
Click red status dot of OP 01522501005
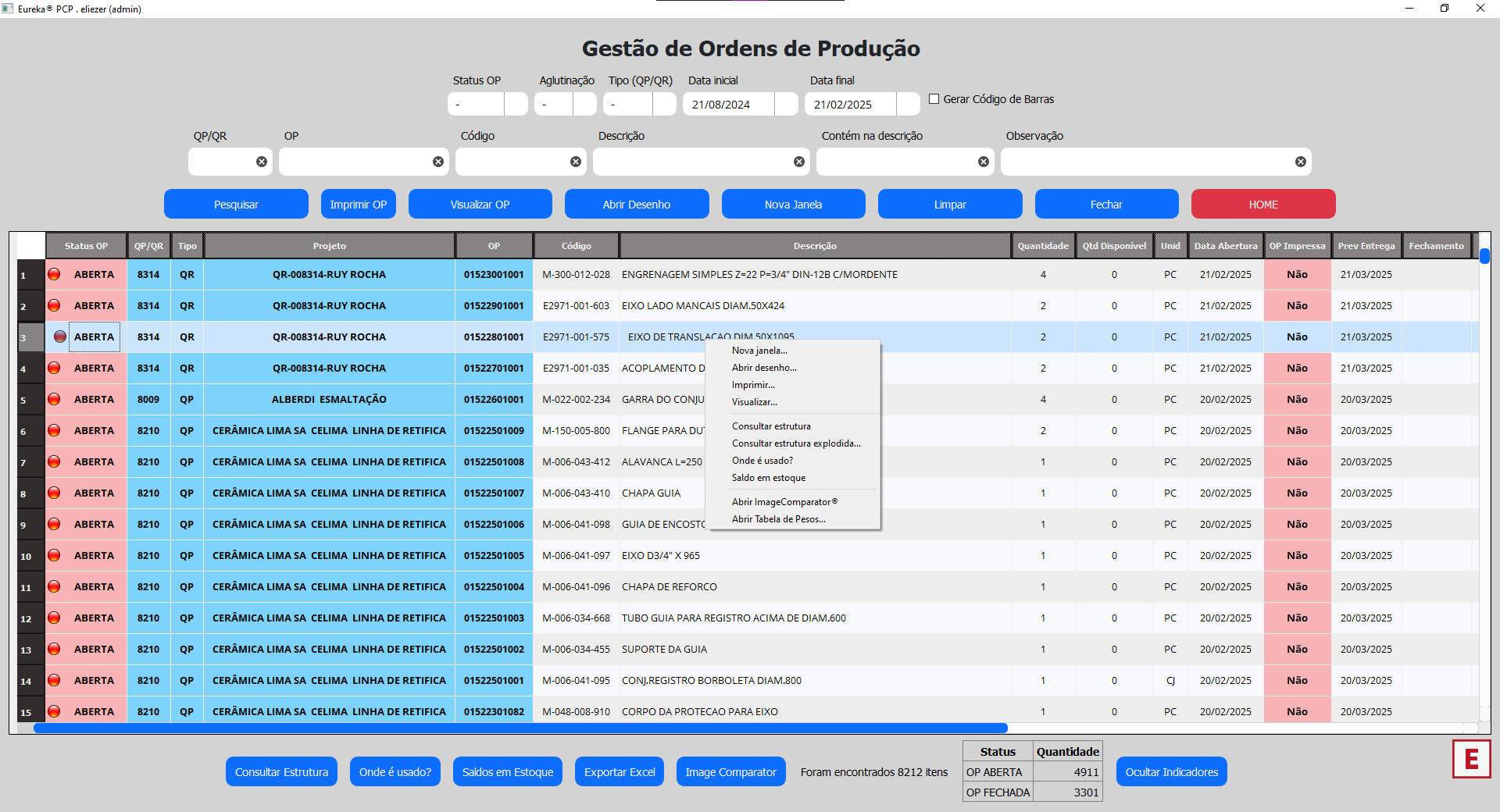pyautogui.click(x=54, y=555)
